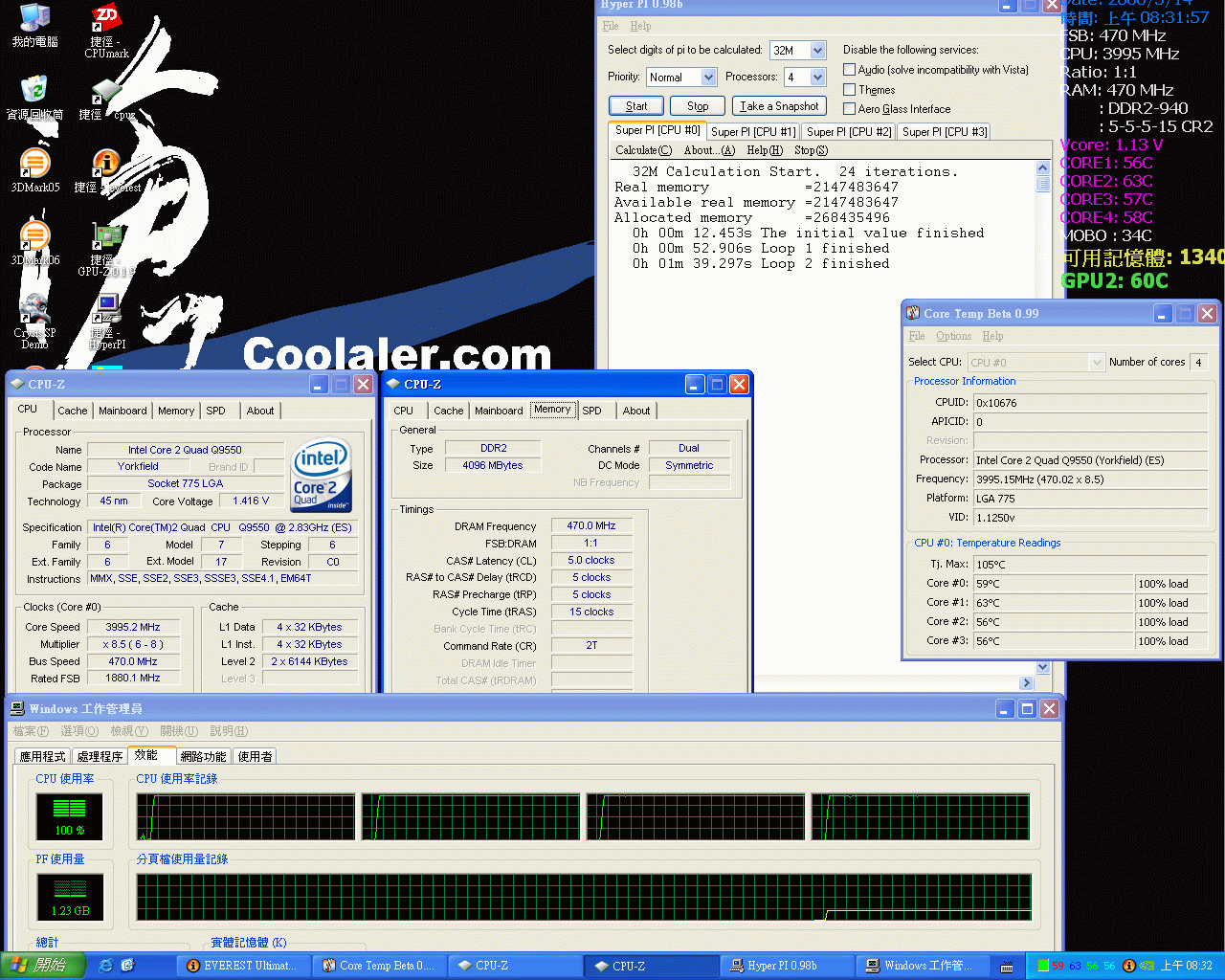This screenshot has height=980, width=1225.
Task: Open the Stop menu in Super PI
Action: tap(811, 150)
